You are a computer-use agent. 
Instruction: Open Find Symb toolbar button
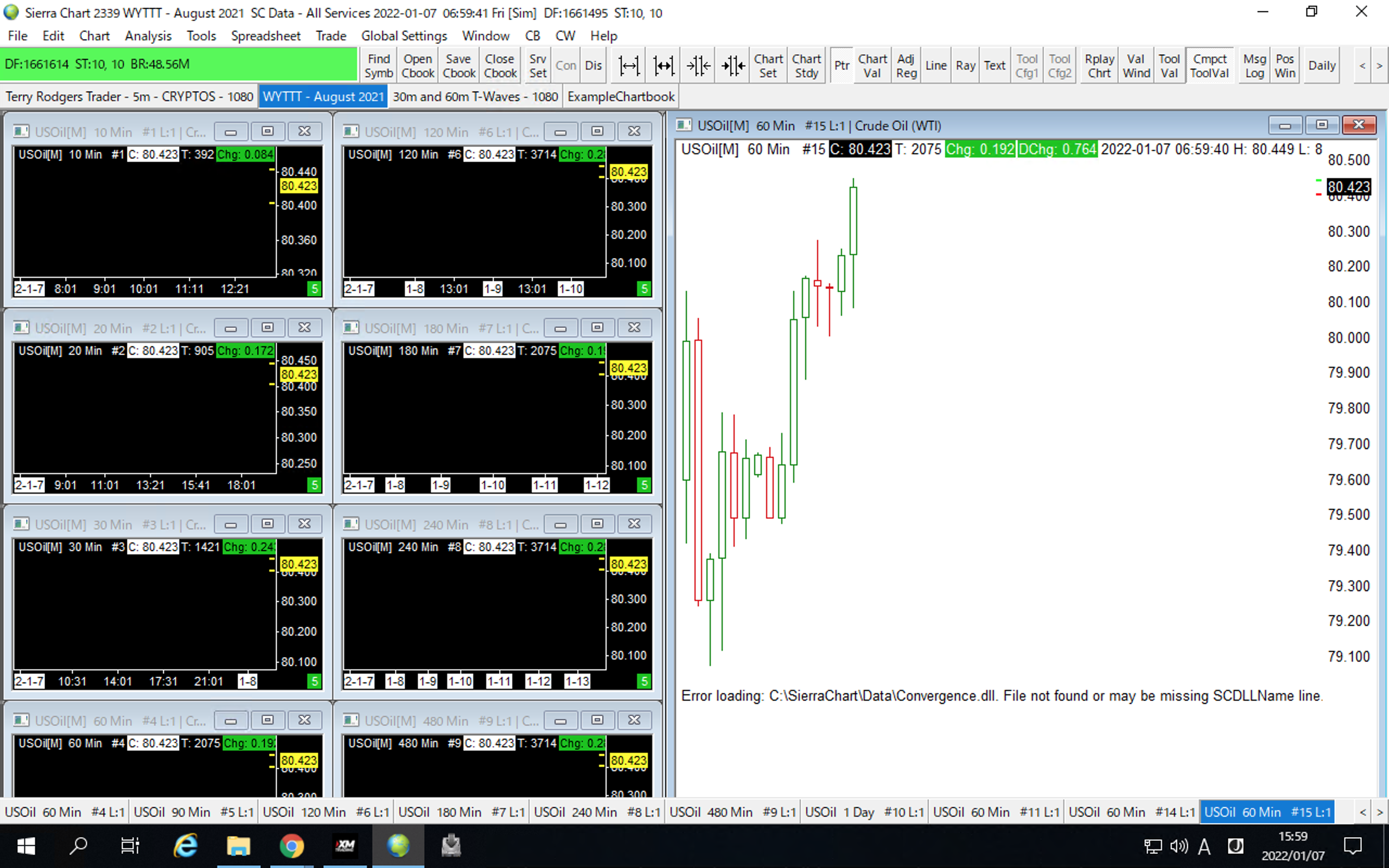click(378, 66)
